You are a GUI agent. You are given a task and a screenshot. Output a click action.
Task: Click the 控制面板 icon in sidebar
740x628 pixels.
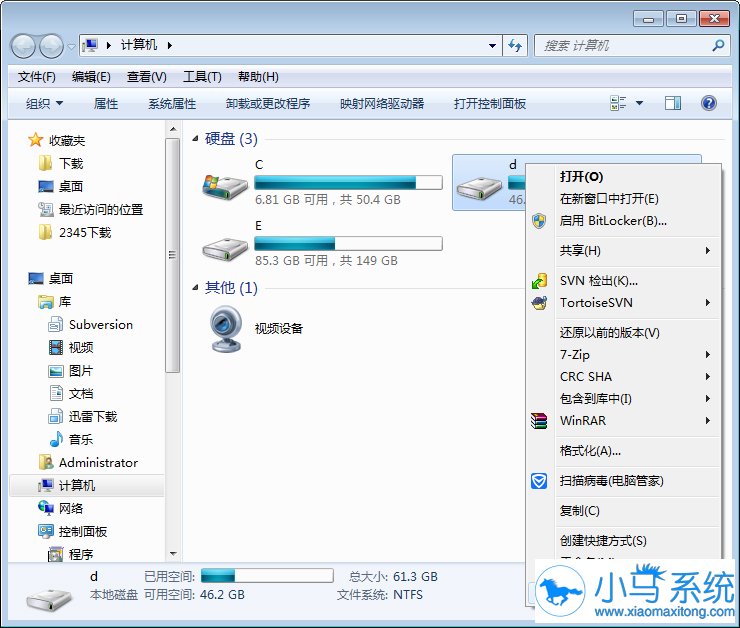(46, 531)
